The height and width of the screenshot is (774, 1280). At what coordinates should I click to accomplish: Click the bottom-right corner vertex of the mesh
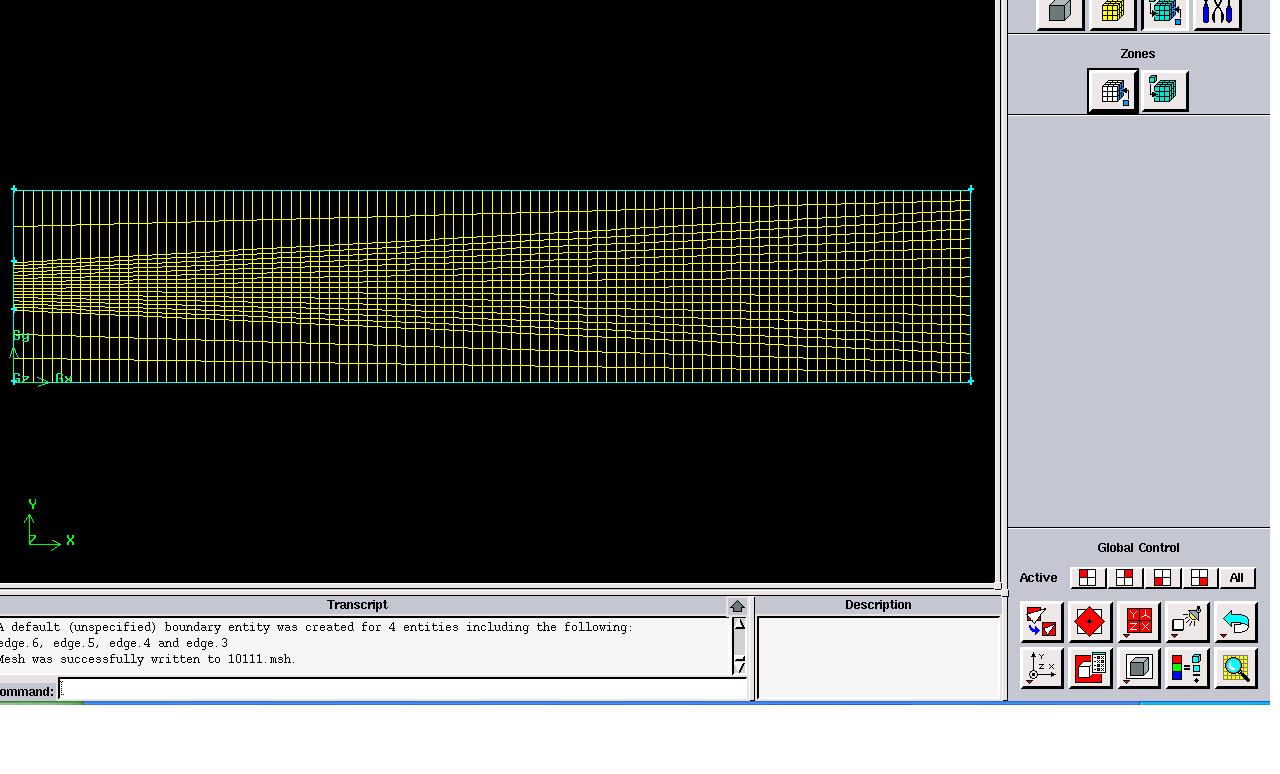tap(971, 380)
